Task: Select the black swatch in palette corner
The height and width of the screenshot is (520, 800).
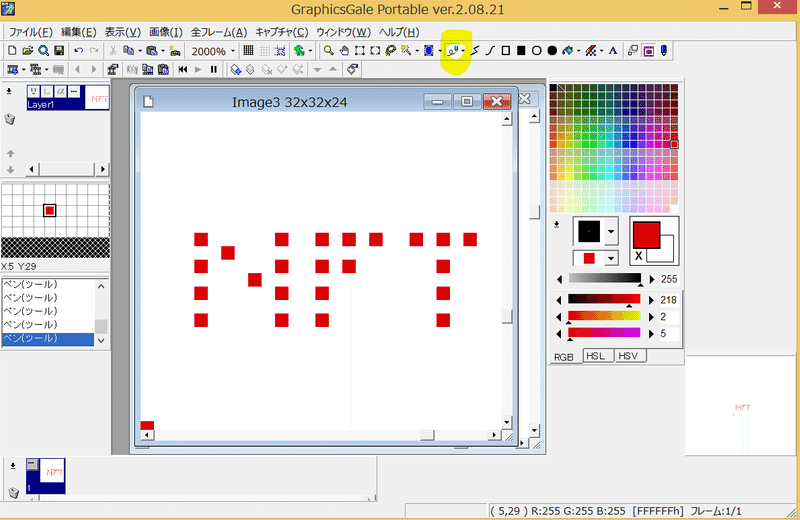Action: point(553,88)
